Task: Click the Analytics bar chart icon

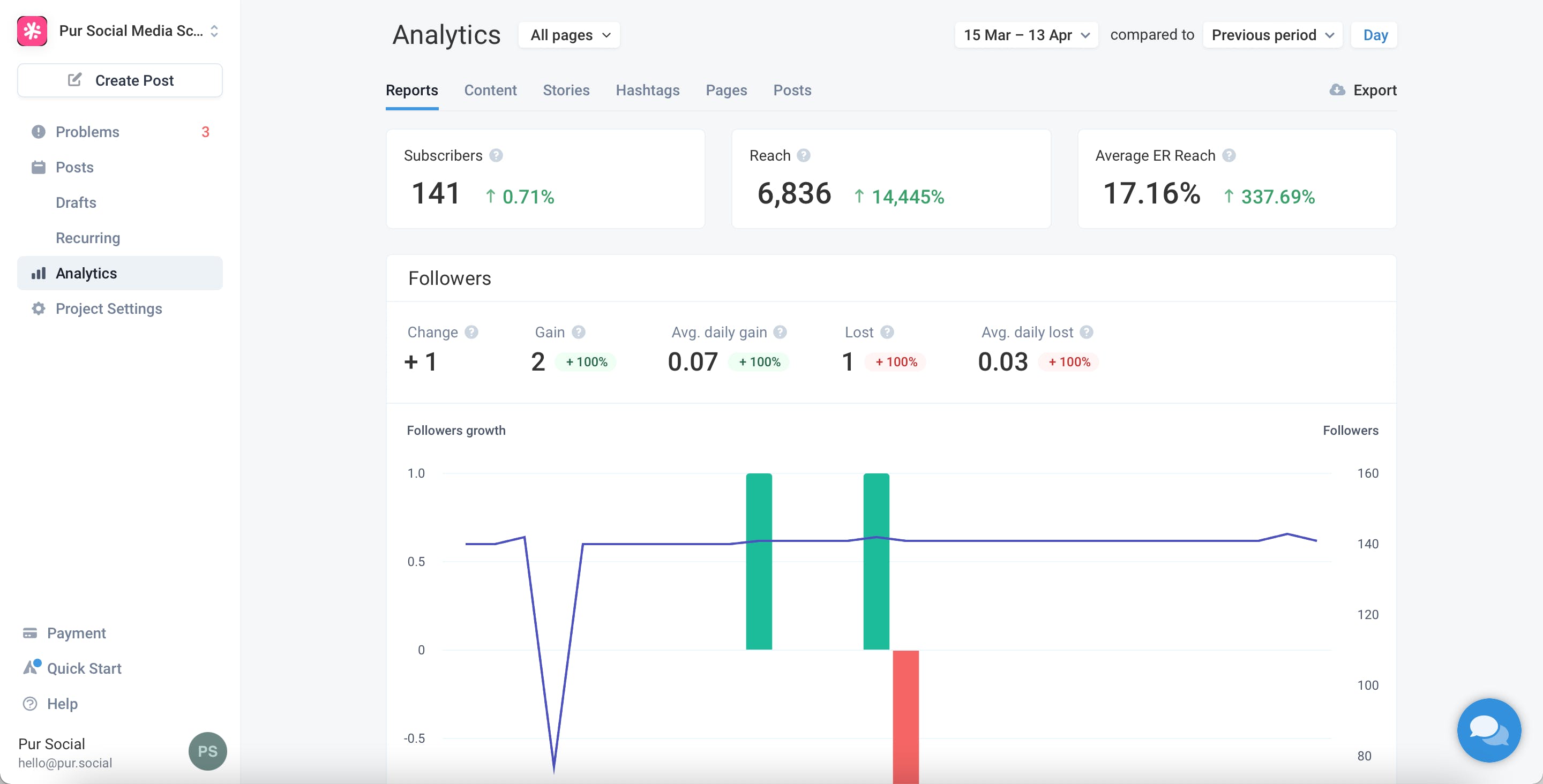Action: click(x=39, y=273)
